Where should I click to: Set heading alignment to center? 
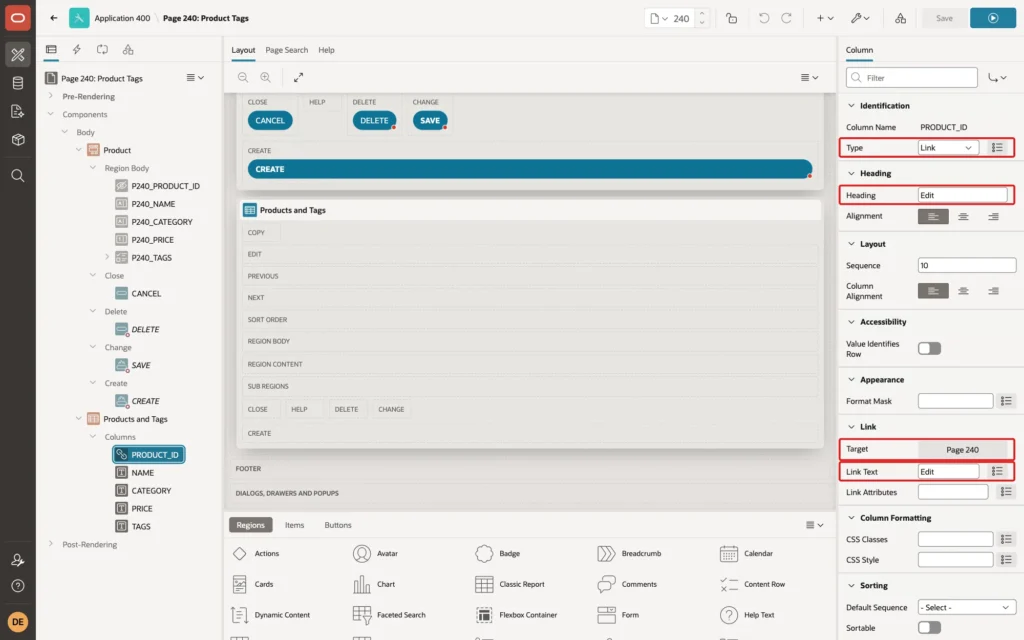coord(963,216)
